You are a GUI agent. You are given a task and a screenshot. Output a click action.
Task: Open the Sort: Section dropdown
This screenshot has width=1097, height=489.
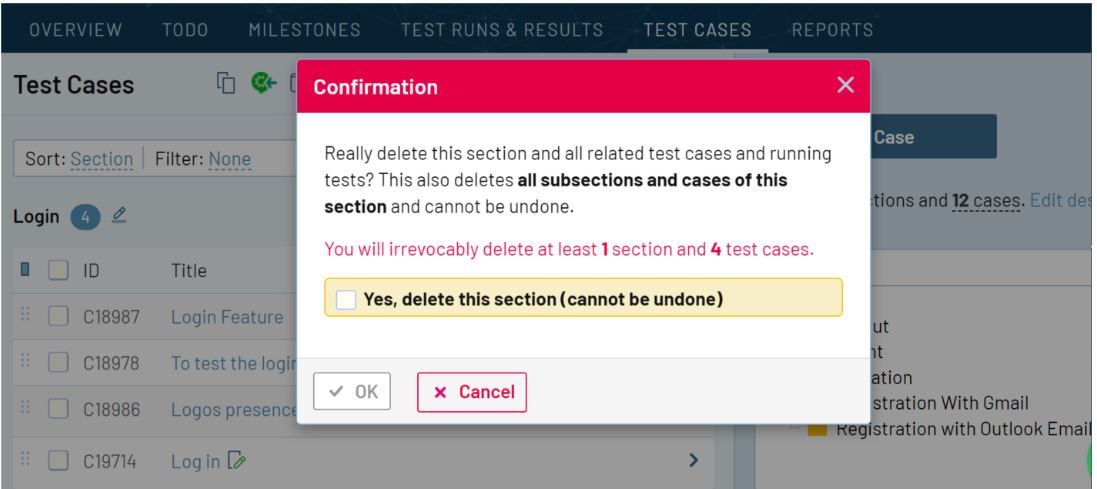click(101, 160)
